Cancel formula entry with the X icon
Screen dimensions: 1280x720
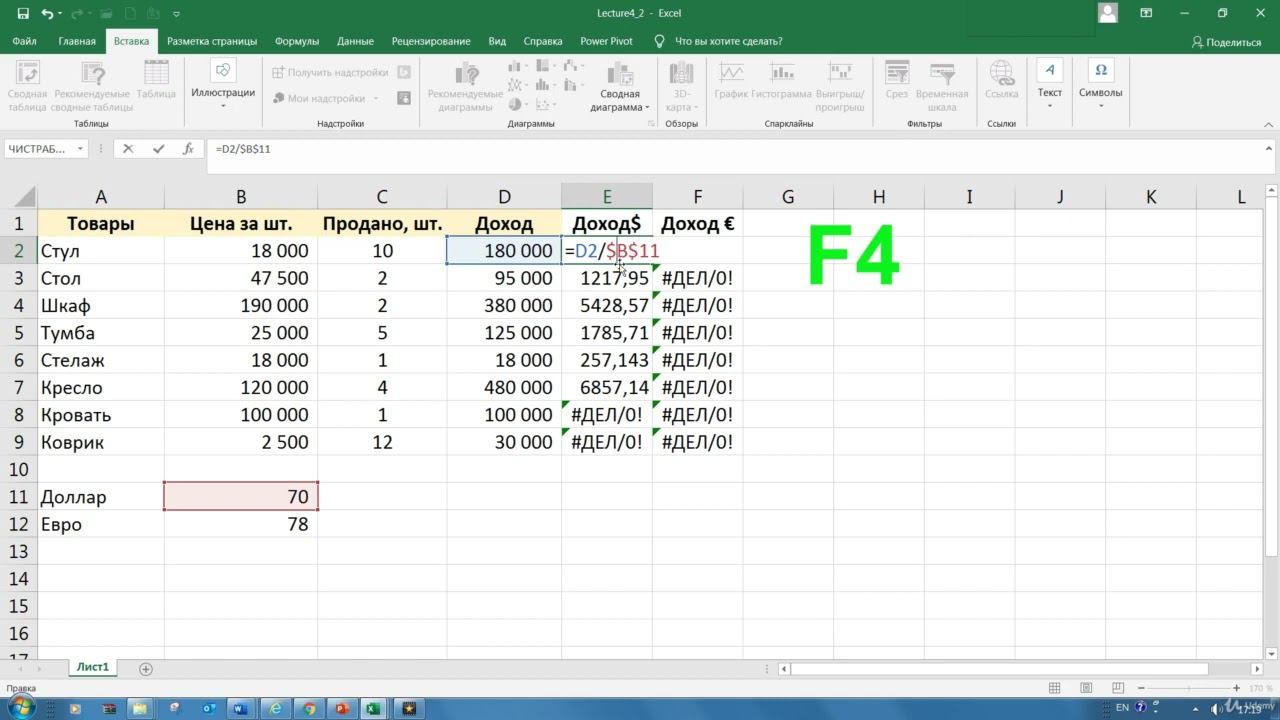point(127,149)
